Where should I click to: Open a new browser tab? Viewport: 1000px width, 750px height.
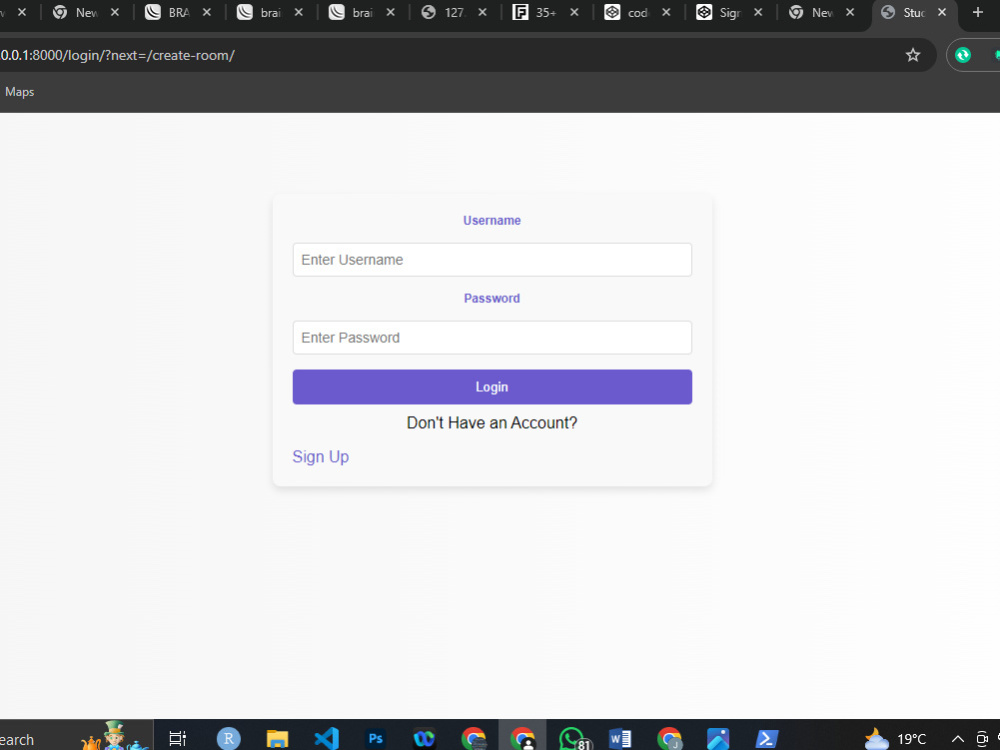(x=978, y=12)
